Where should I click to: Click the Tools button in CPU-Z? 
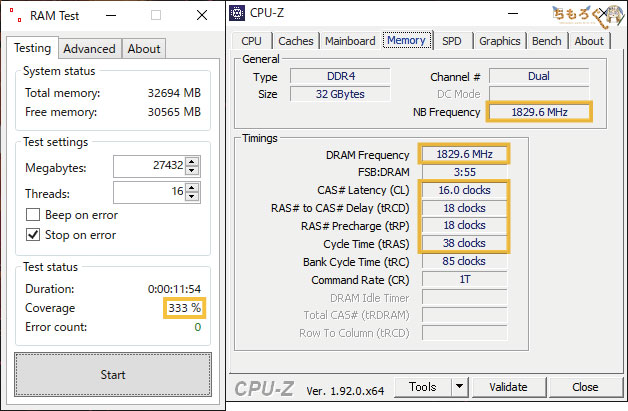pyautogui.click(x=423, y=387)
